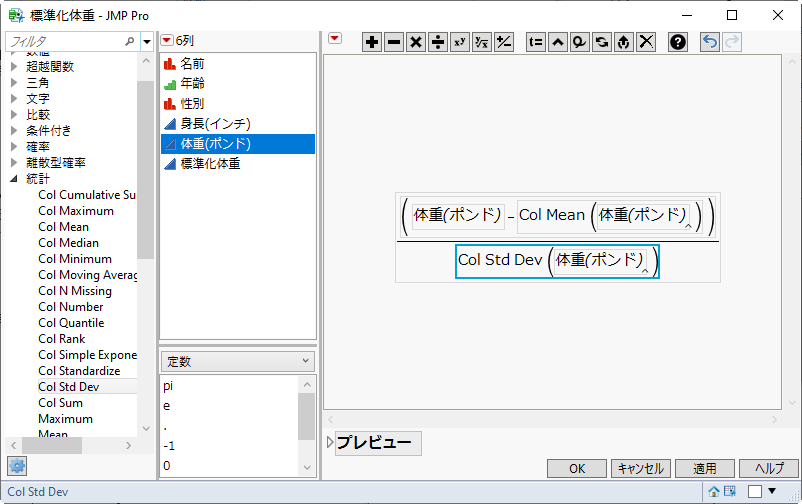Undo the last formula edit
The height and width of the screenshot is (504, 802).
(x=709, y=42)
